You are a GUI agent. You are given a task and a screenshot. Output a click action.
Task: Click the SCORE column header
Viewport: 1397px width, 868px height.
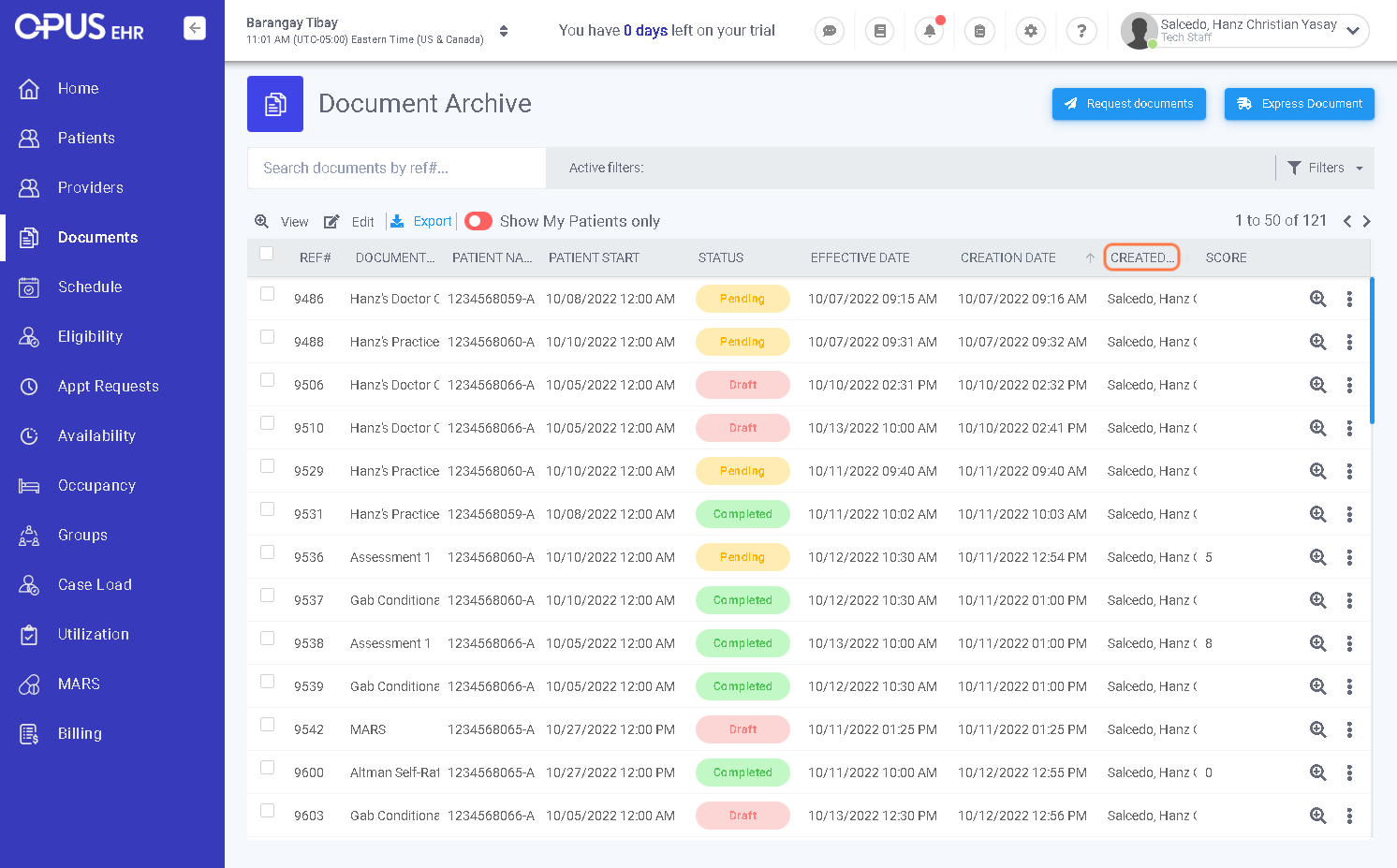(x=1226, y=257)
